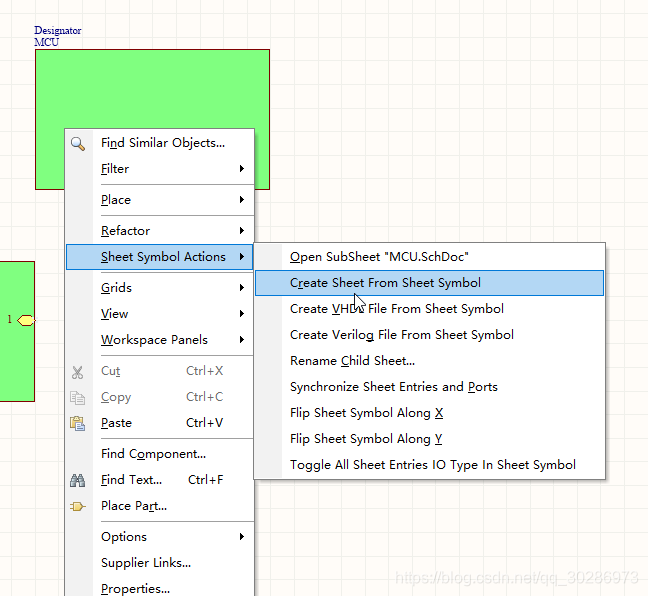Expand the View submenu arrow
The height and width of the screenshot is (596, 648).
[242, 314]
